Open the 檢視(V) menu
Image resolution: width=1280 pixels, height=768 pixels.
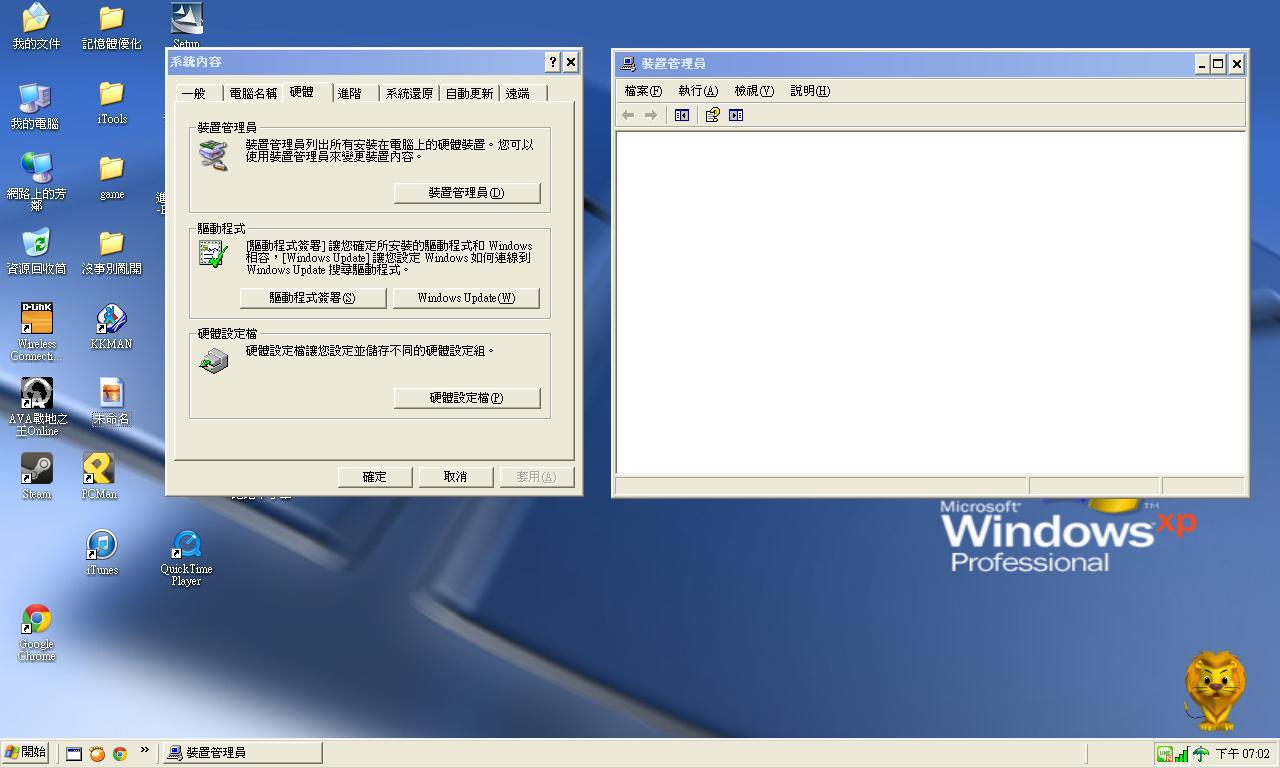click(x=754, y=91)
